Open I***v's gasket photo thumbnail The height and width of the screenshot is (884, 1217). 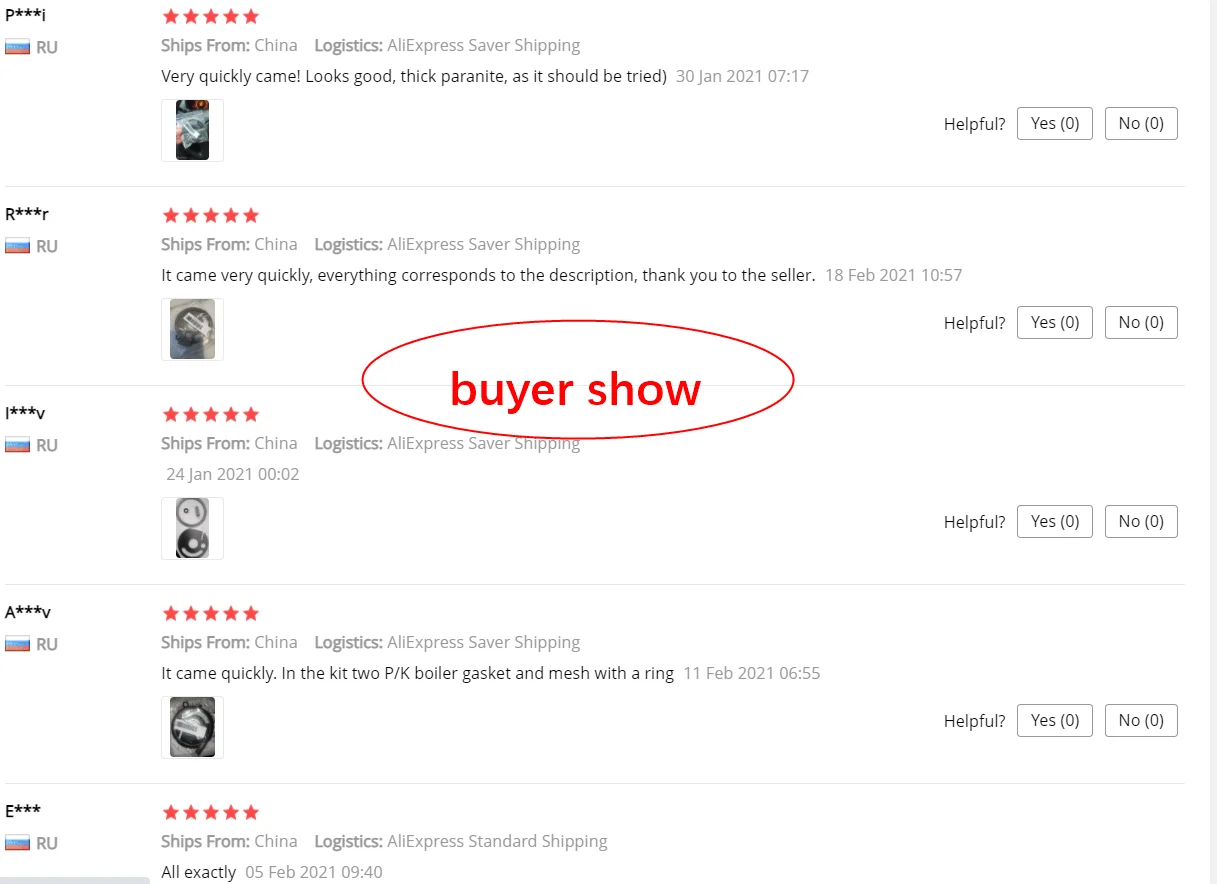pos(192,528)
